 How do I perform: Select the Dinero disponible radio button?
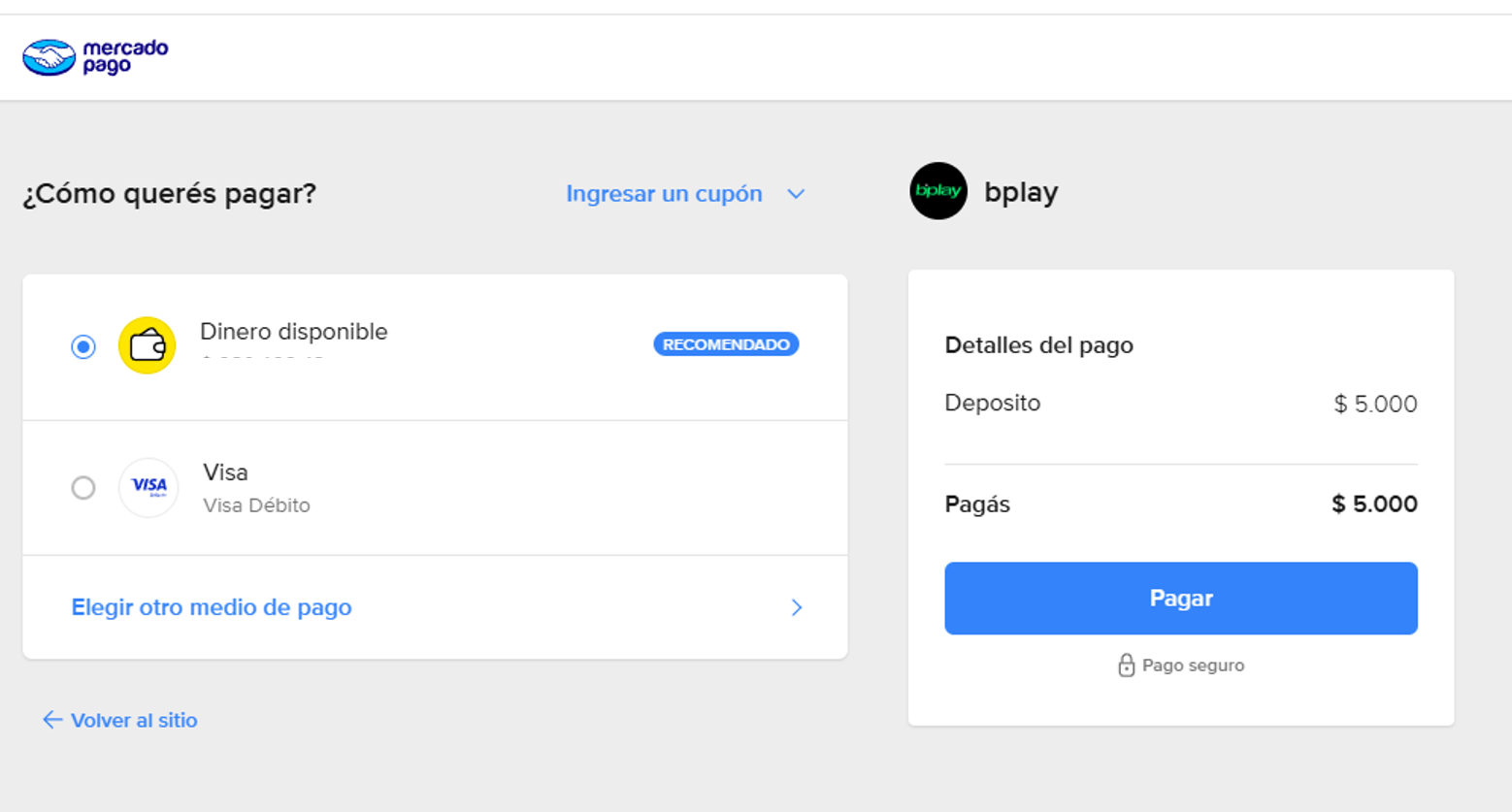point(83,346)
